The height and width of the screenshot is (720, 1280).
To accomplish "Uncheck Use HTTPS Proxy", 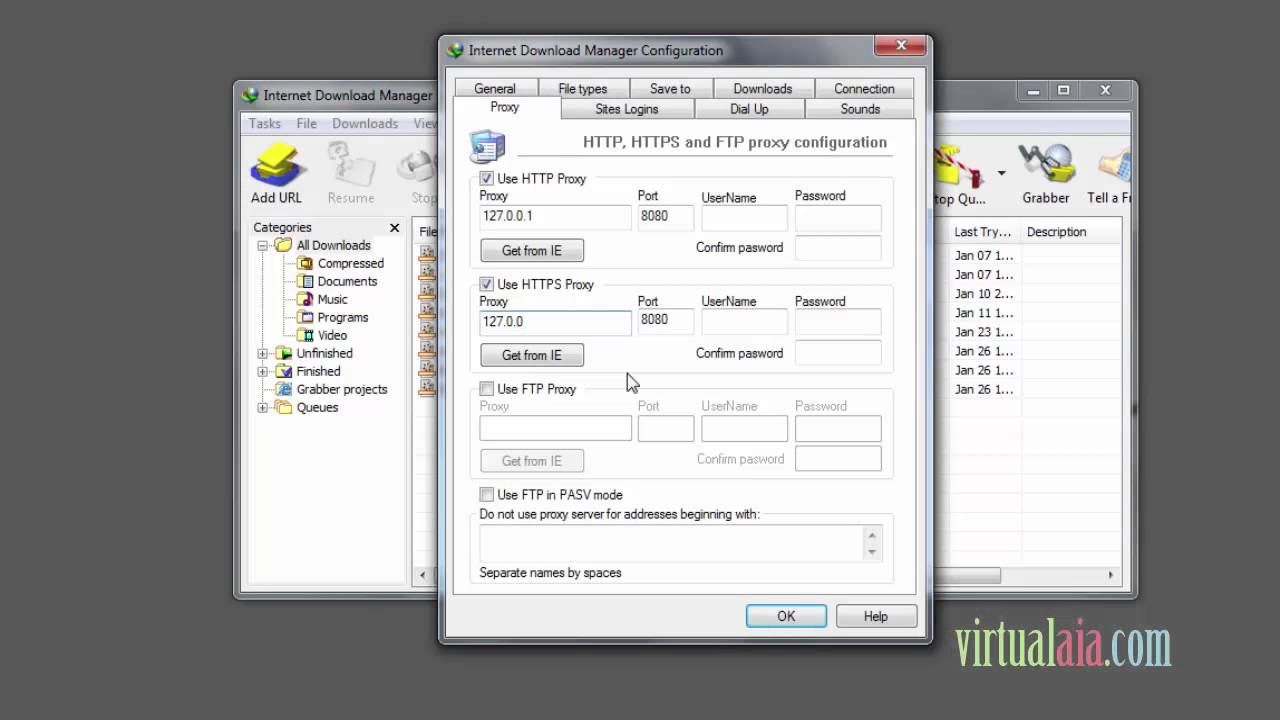I will coord(487,284).
